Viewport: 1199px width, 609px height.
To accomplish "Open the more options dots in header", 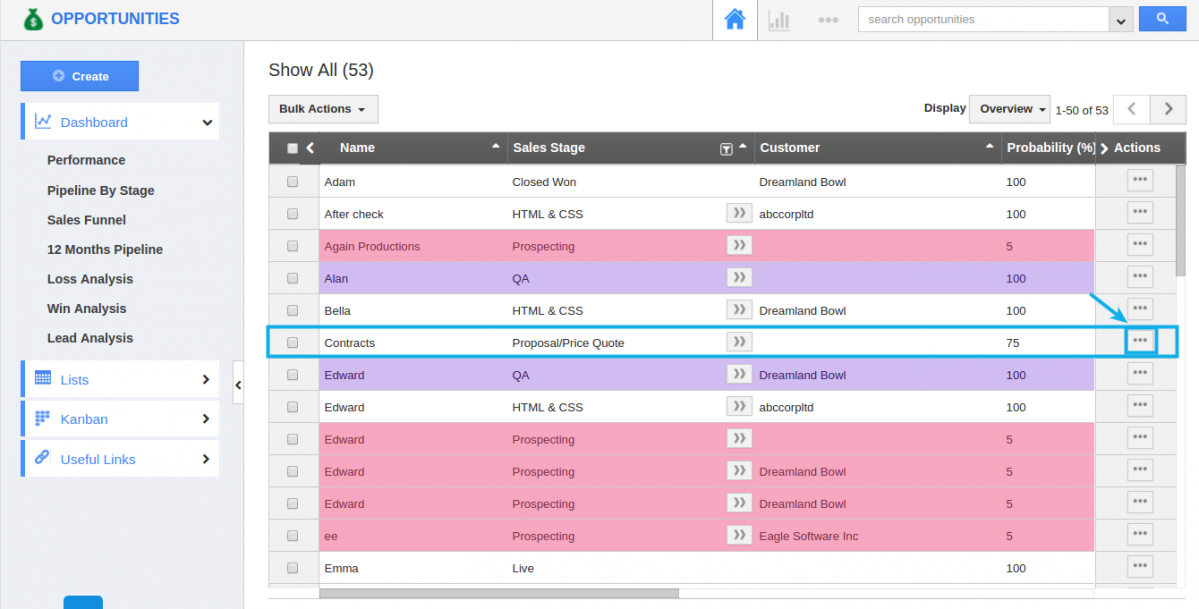I will (827, 20).
